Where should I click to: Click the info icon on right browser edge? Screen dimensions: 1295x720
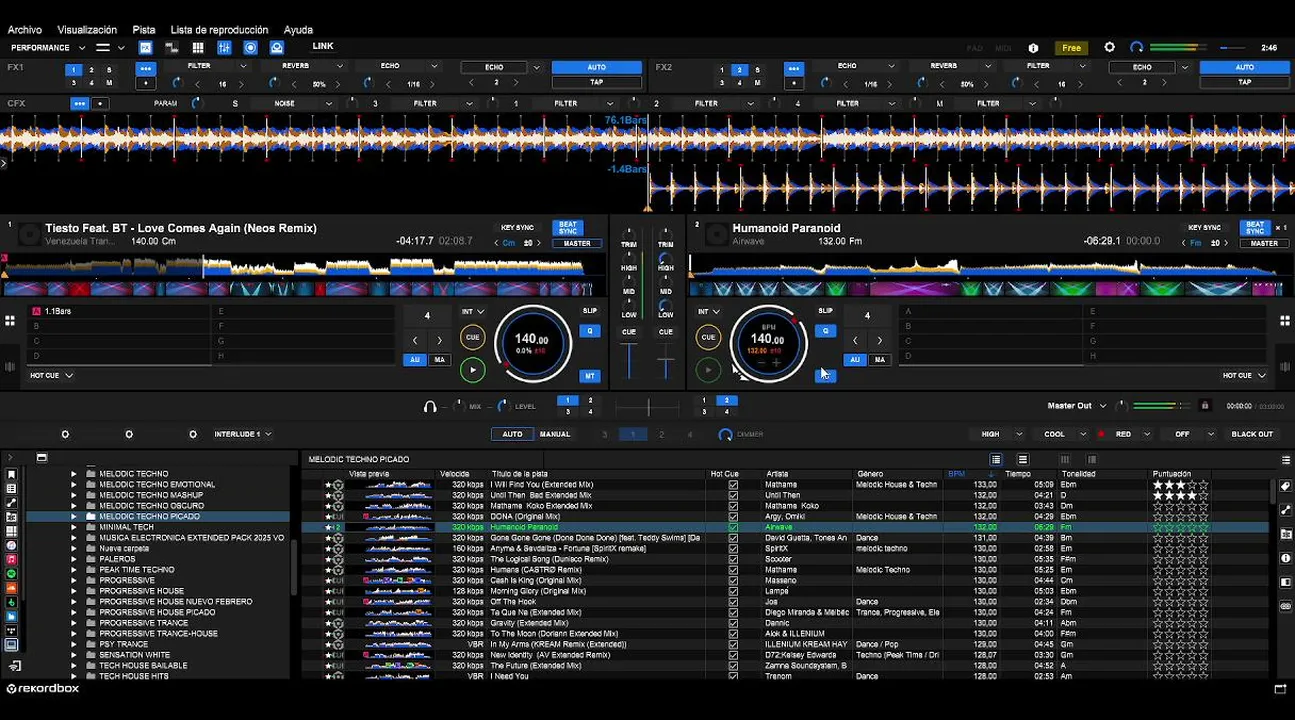[x=1286, y=558]
